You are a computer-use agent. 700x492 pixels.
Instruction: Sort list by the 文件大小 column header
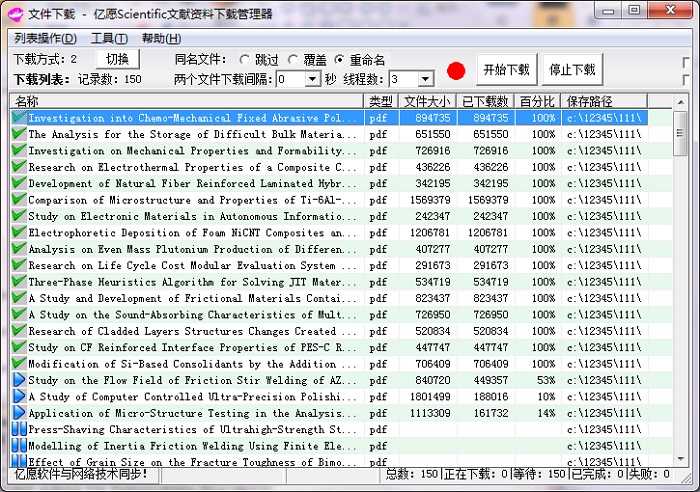[x=427, y=101]
